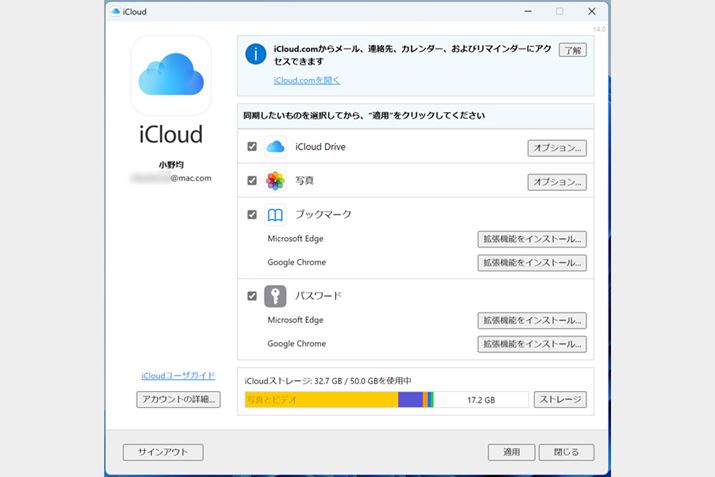Click yellow 写真とビデオ storage segment

click(x=321, y=399)
